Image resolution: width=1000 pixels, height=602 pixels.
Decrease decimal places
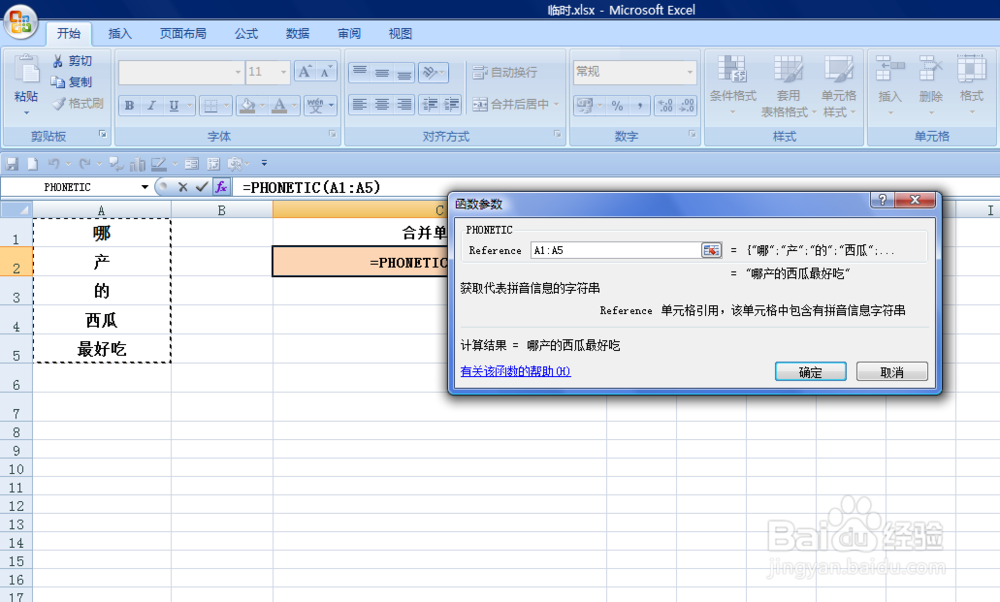[687, 106]
